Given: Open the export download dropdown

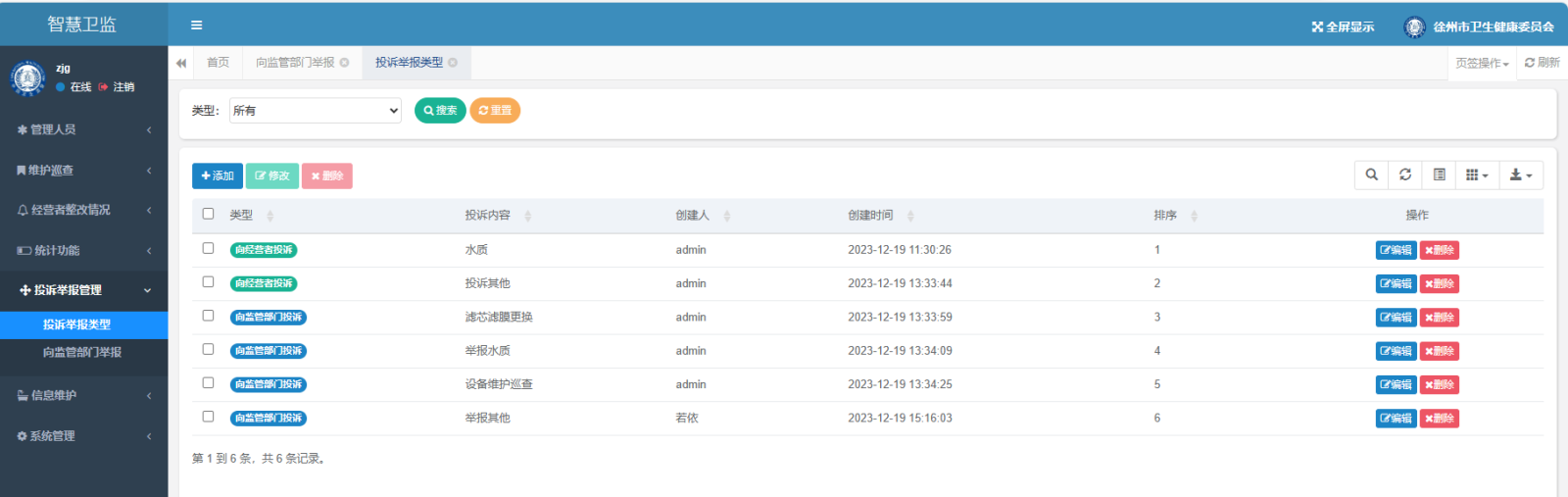Looking at the screenshot, I should point(1521,174).
